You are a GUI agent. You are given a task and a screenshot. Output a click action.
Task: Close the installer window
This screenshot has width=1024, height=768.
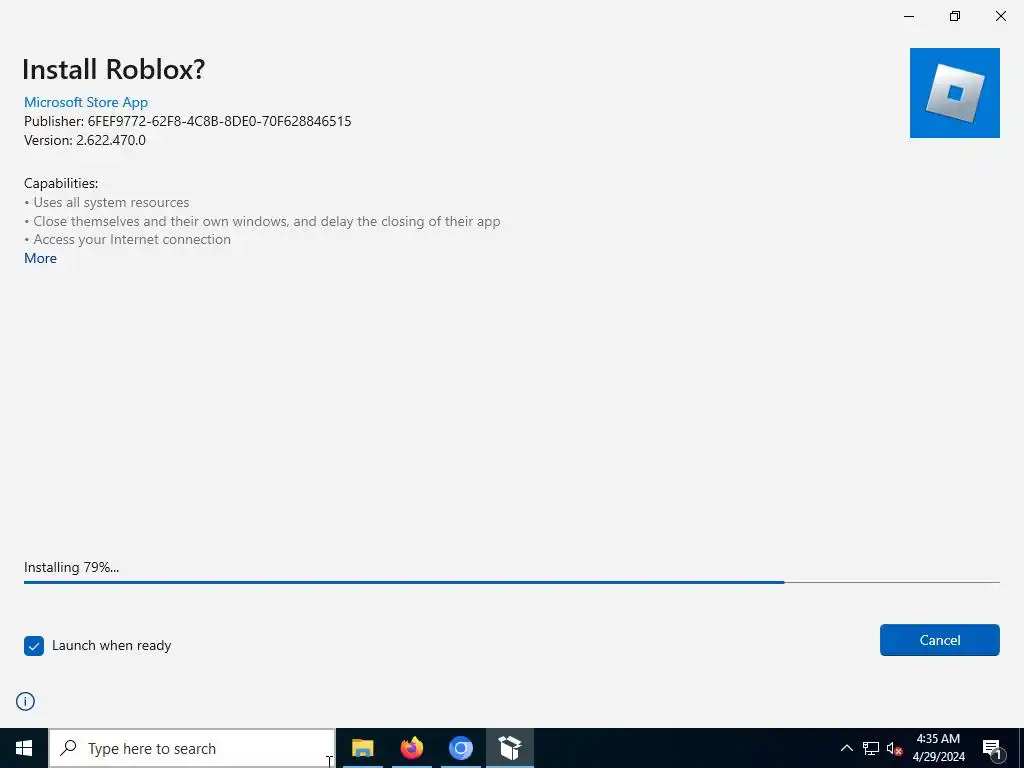(x=1000, y=16)
